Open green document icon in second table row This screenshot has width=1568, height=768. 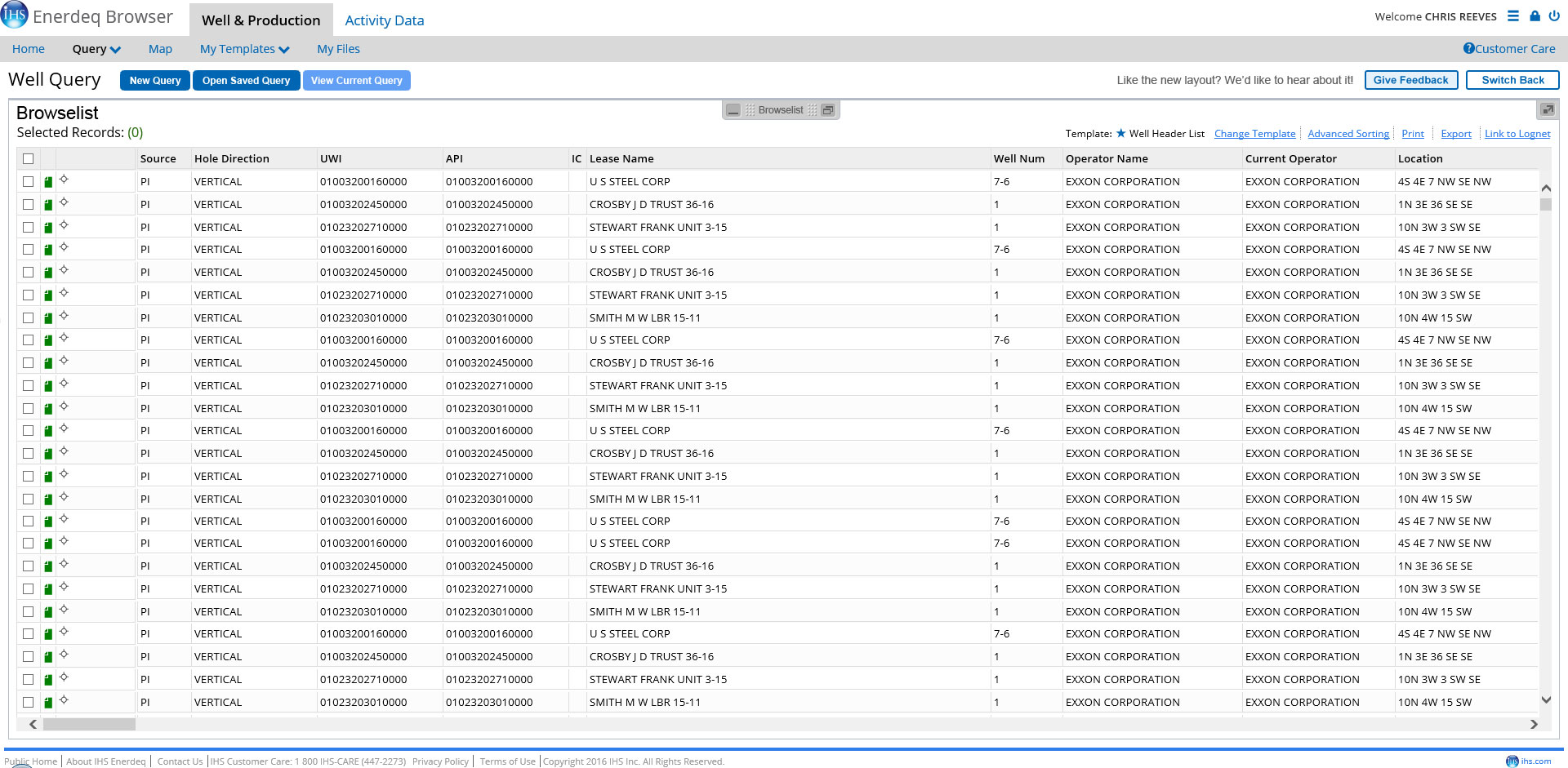pos(48,205)
